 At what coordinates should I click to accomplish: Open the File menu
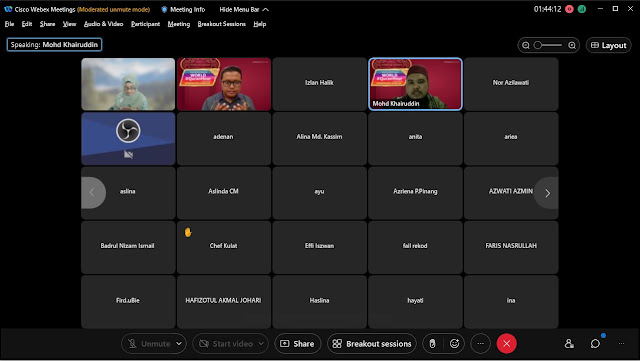point(9,24)
